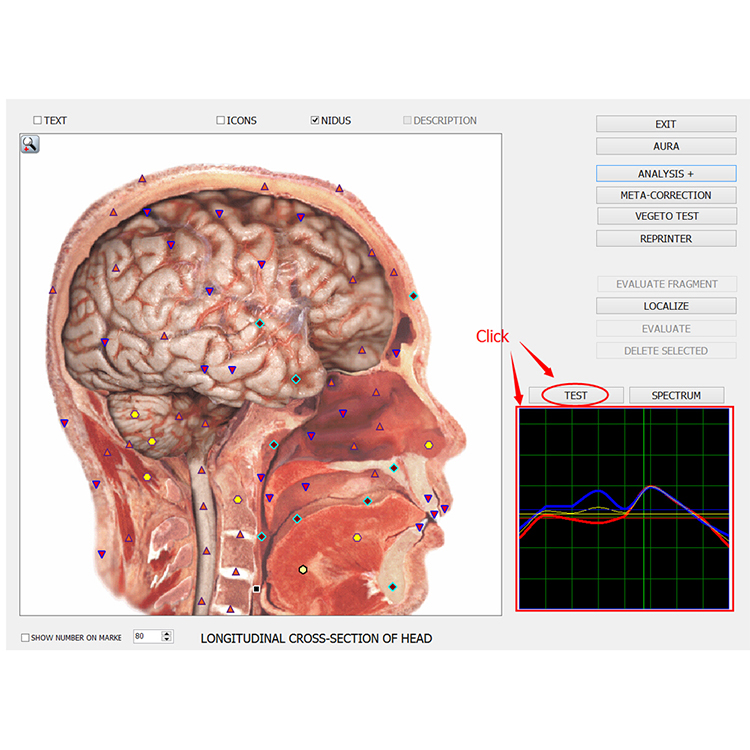Select the cyan diamond marker on forehead
The width and height of the screenshot is (750, 750).
pos(413,296)
